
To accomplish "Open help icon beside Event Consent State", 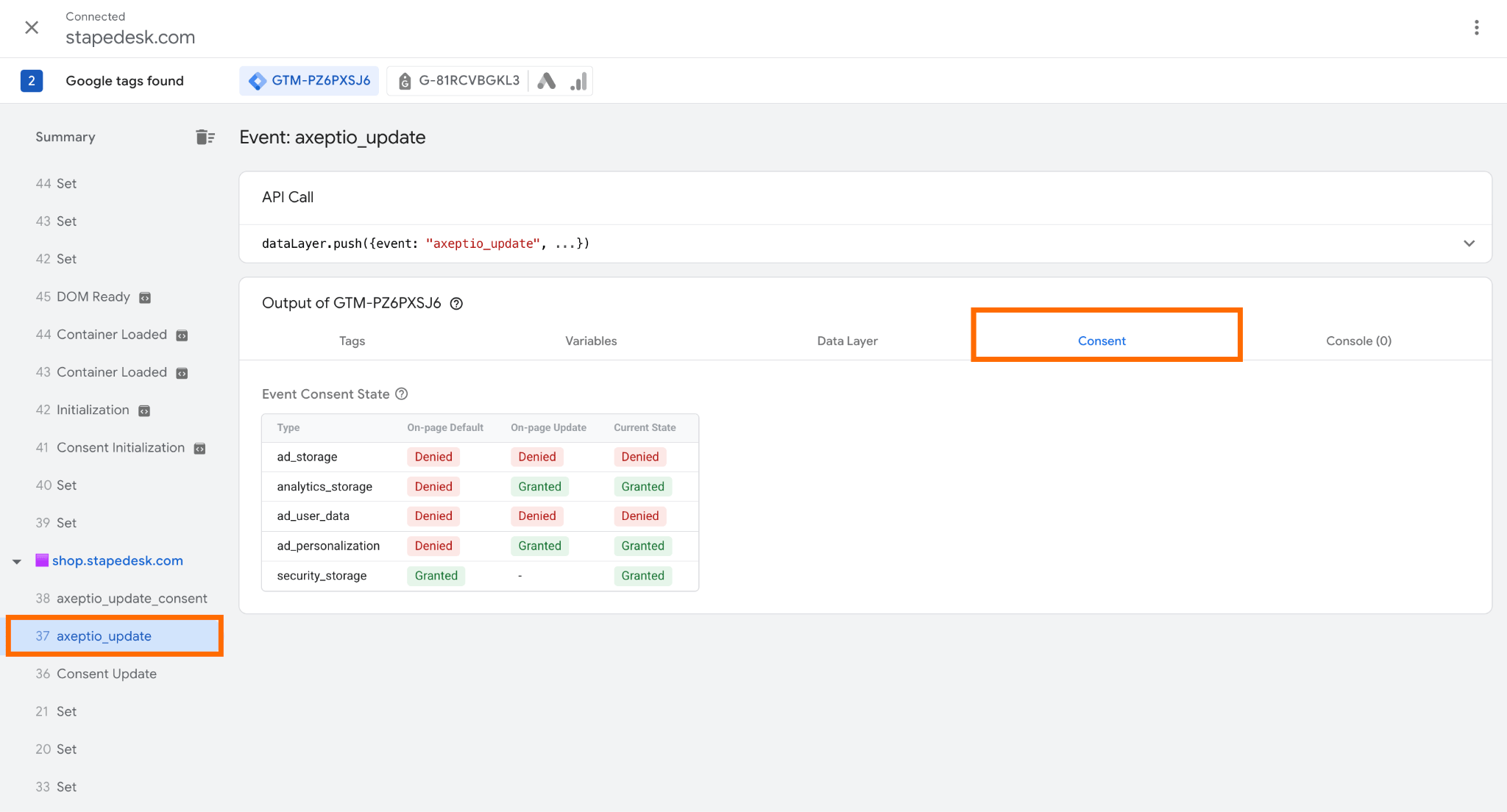I will click(402, 394).
